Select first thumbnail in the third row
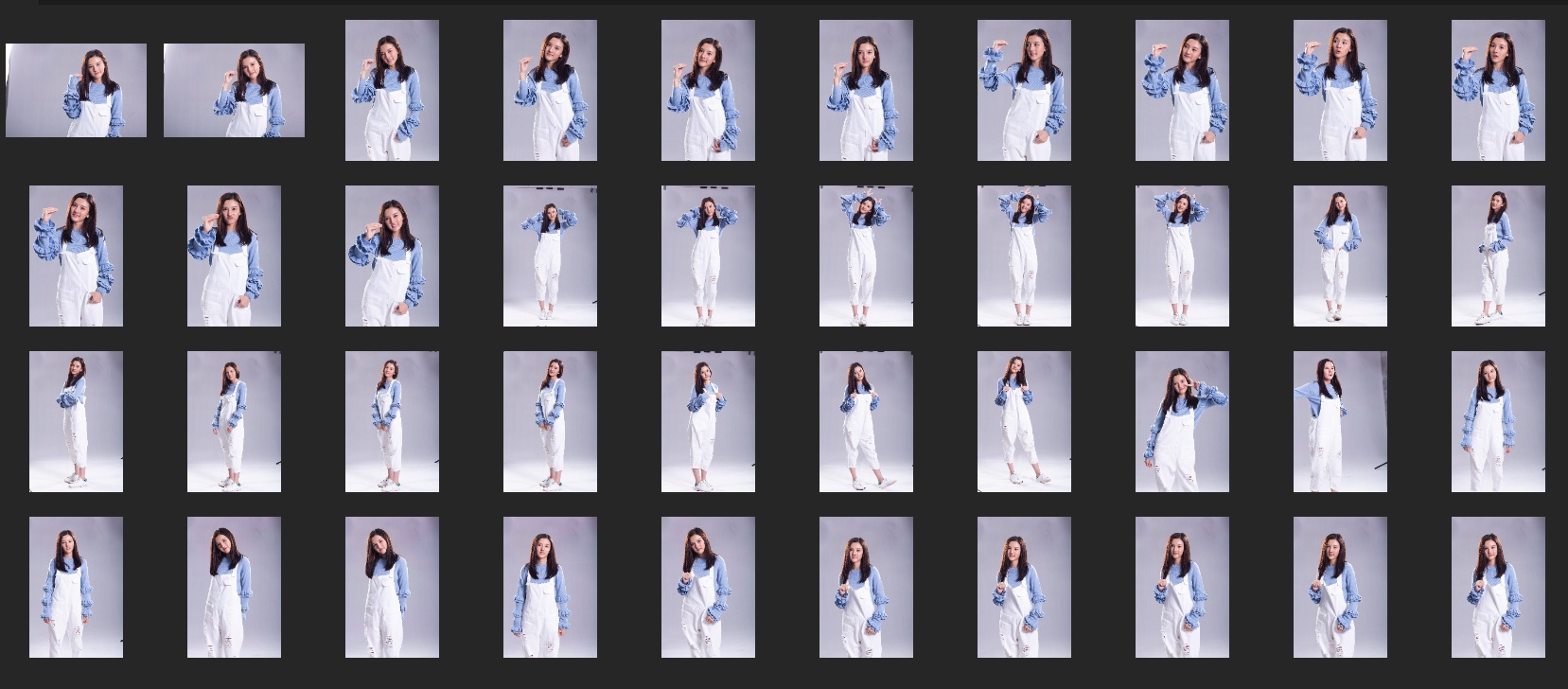 coord(76,421)
